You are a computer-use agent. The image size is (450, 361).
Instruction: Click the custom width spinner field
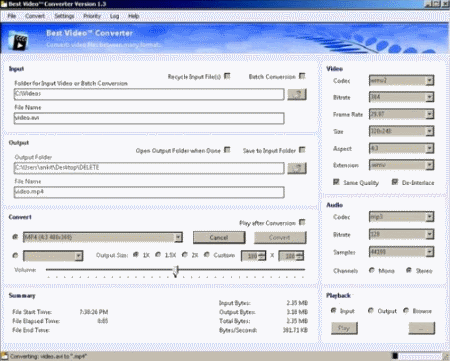pyautogui.click(x=253, y=256)
